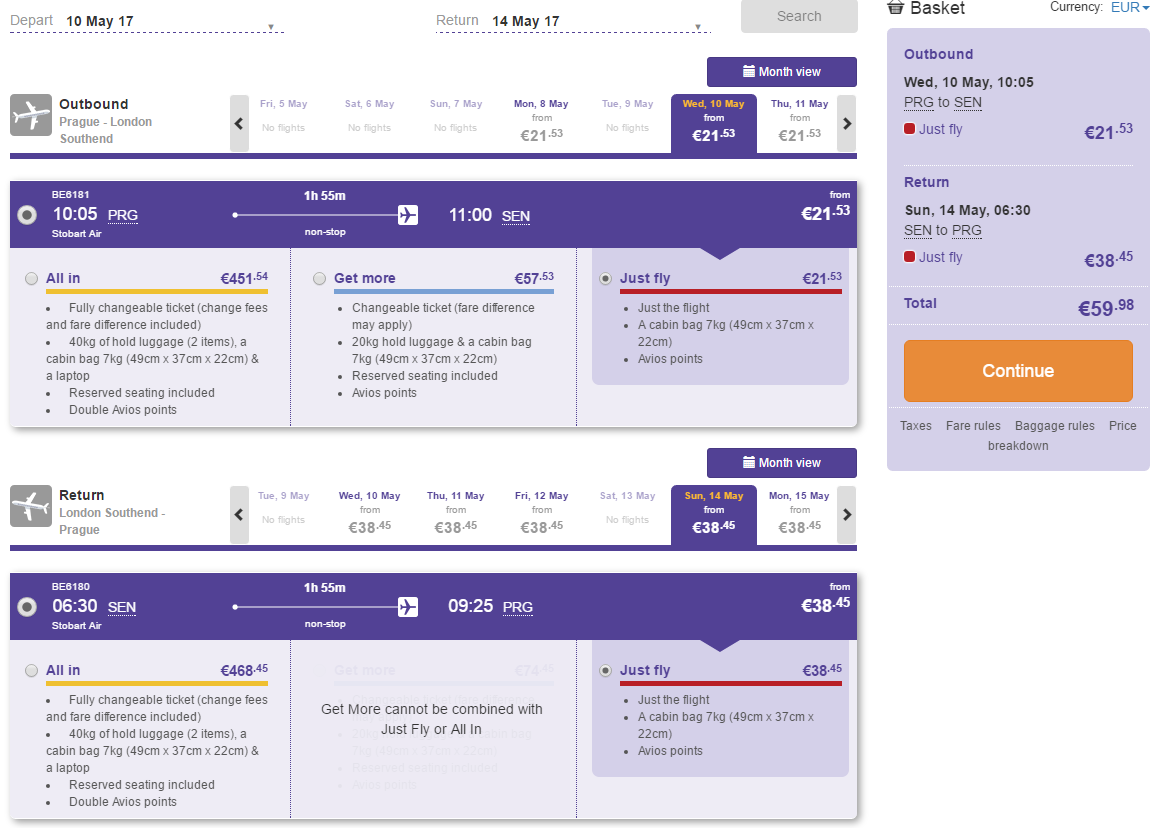This screenshot has height=828, width=1163.
Task: Open the Fare rules link
Action: click(973, 426)
